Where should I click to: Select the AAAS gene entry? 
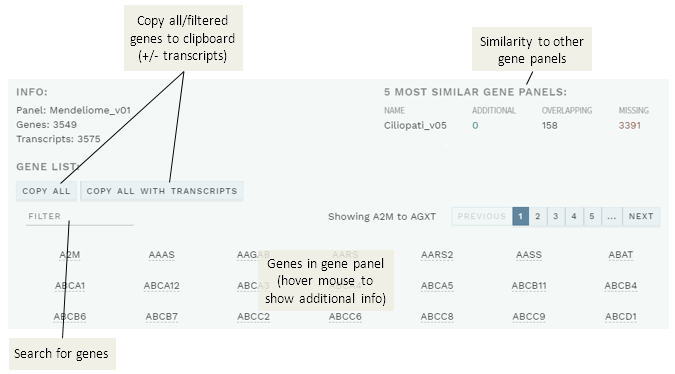[x=161, y=255]
